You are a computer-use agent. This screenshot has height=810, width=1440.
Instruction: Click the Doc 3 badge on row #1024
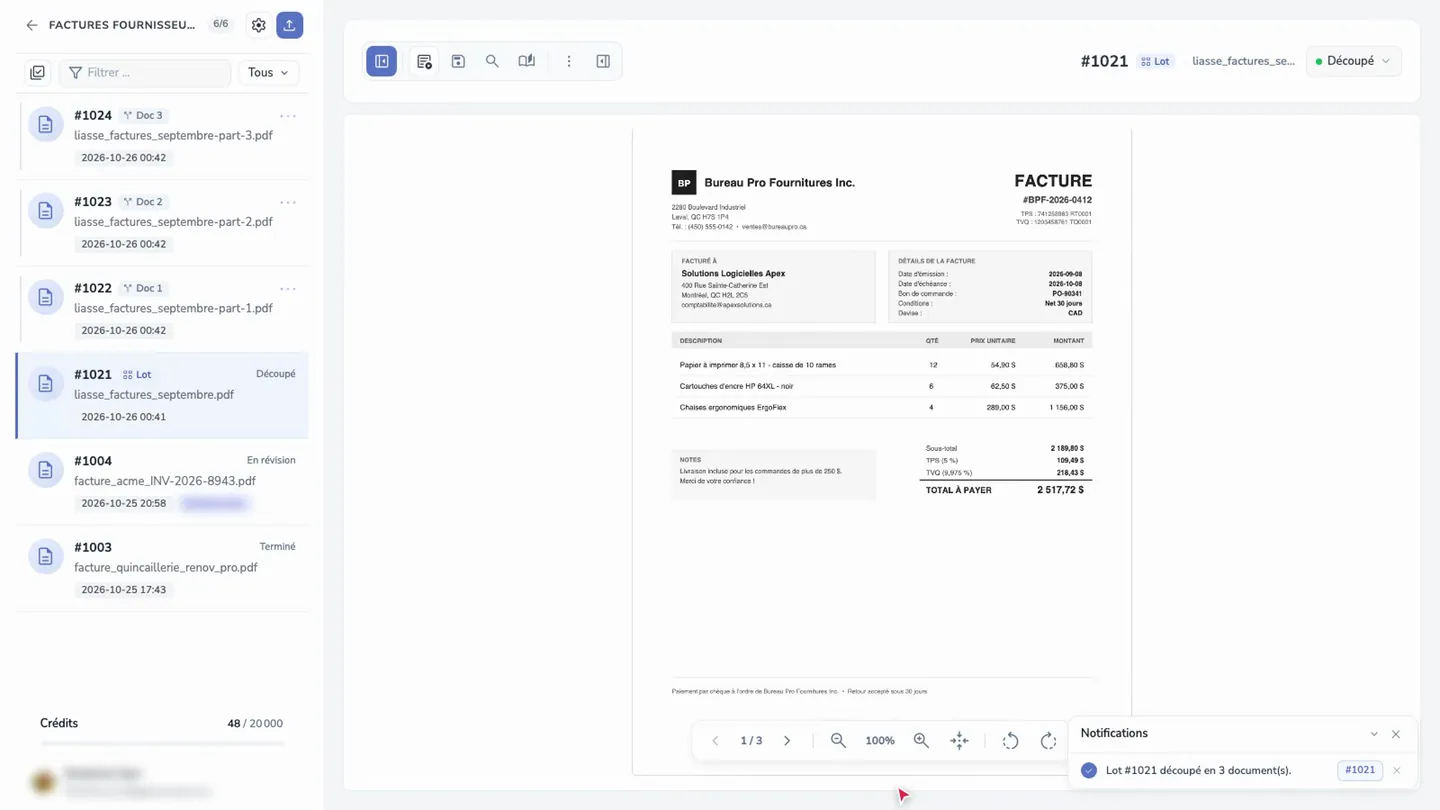coord(143,116)
